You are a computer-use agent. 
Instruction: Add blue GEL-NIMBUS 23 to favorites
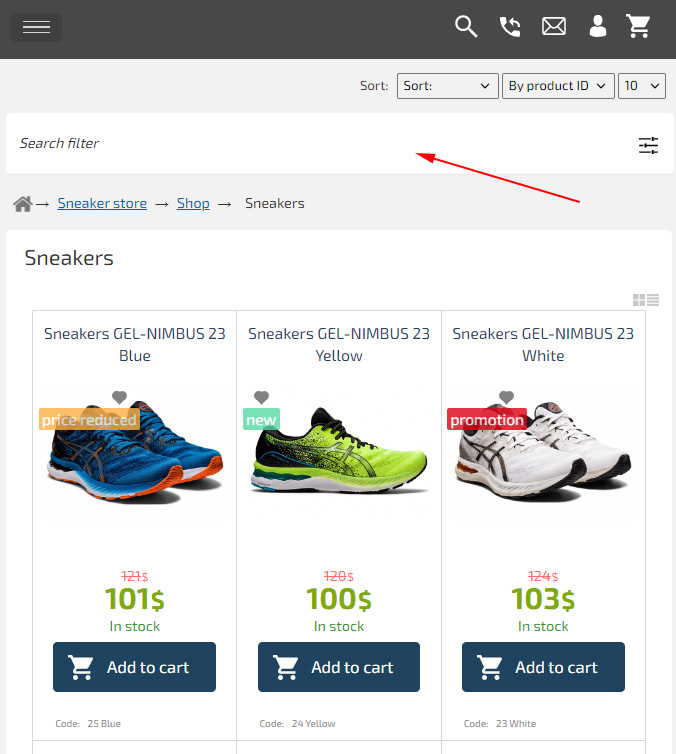tap(119, 397)
